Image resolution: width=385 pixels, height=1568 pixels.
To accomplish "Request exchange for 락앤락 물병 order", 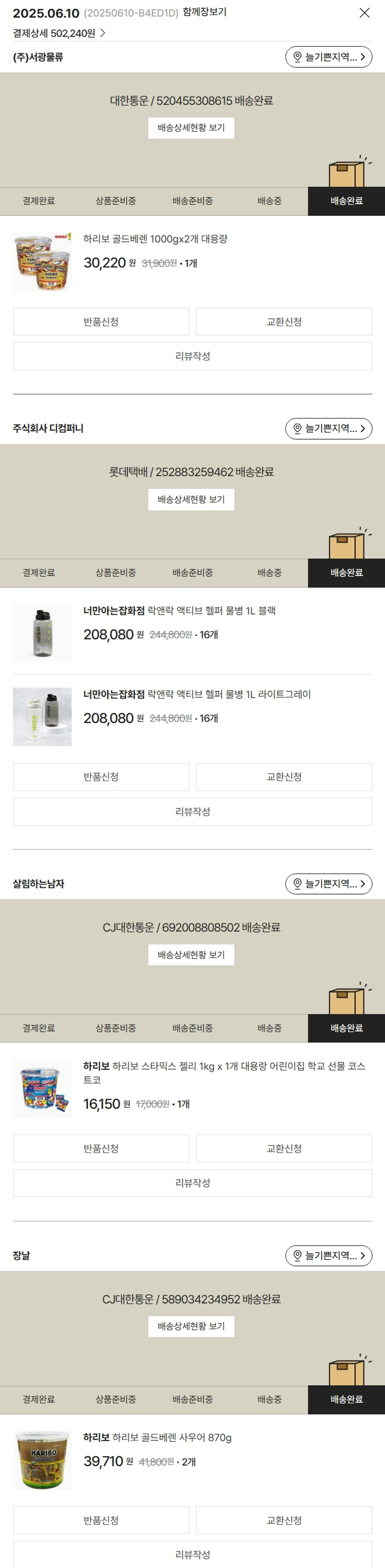I will tap(284, 777).
